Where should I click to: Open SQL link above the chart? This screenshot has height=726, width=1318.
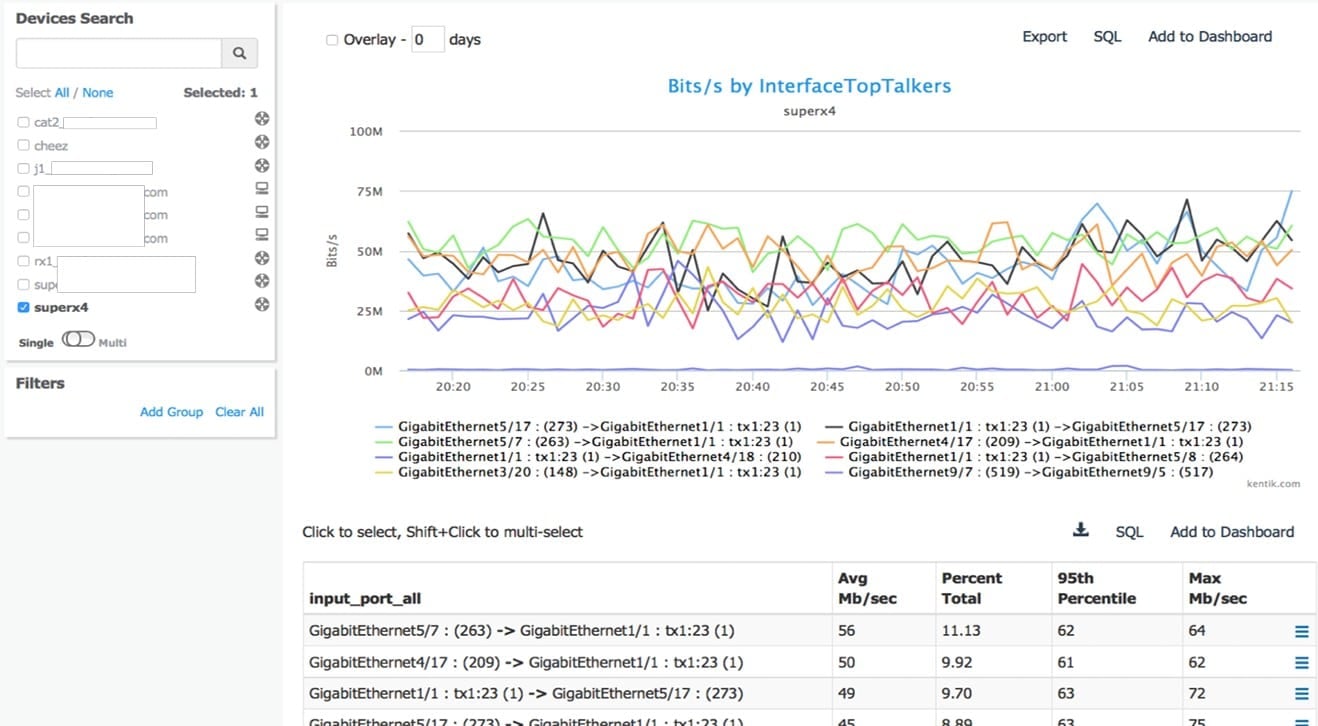(1107, 36)
